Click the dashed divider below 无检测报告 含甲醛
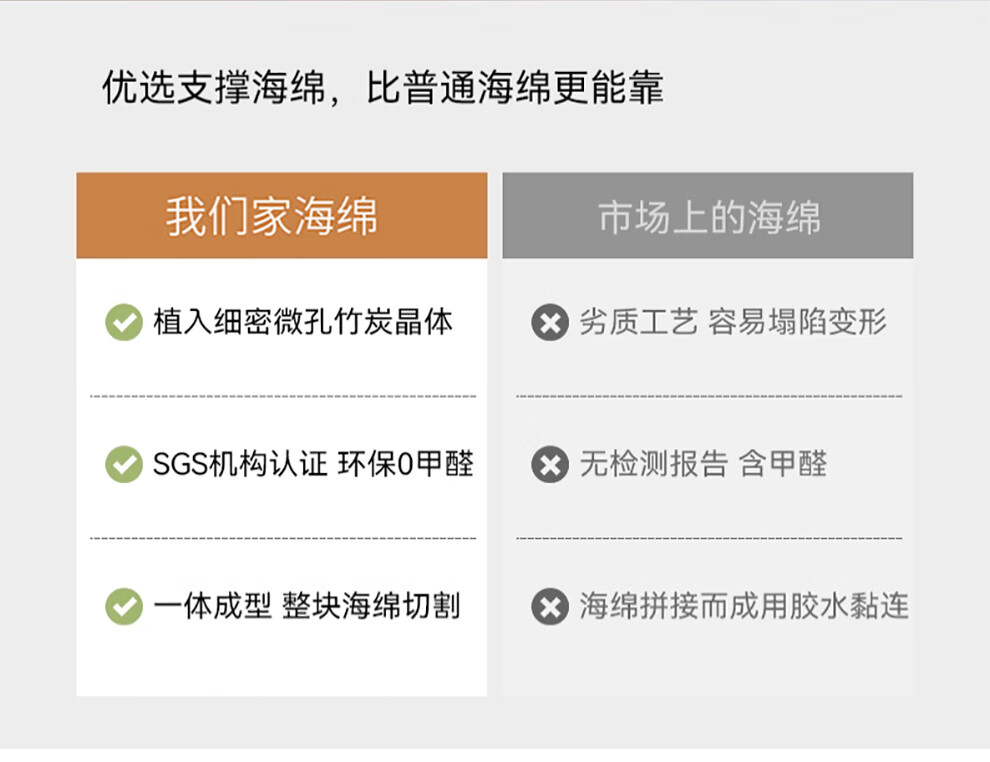 pos(709,539)
